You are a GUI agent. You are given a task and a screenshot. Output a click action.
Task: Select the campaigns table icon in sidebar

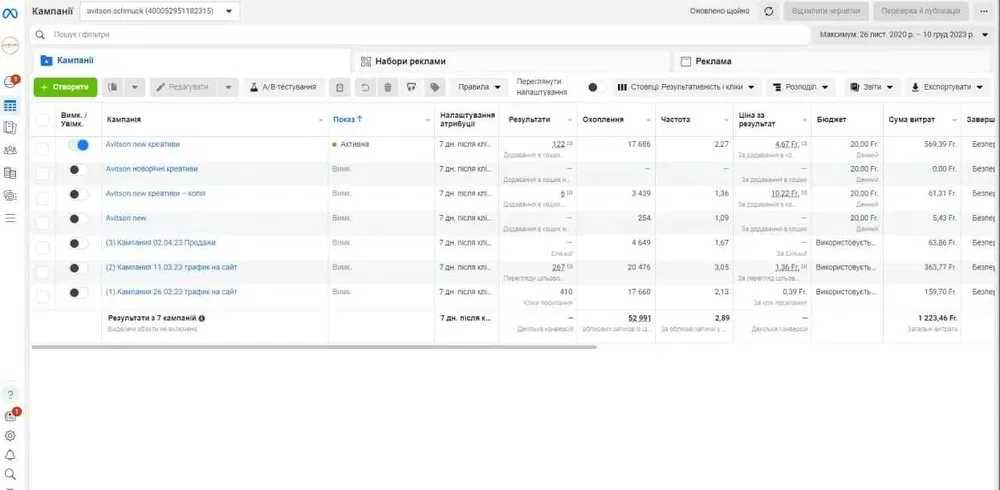(x=10, y=106)
